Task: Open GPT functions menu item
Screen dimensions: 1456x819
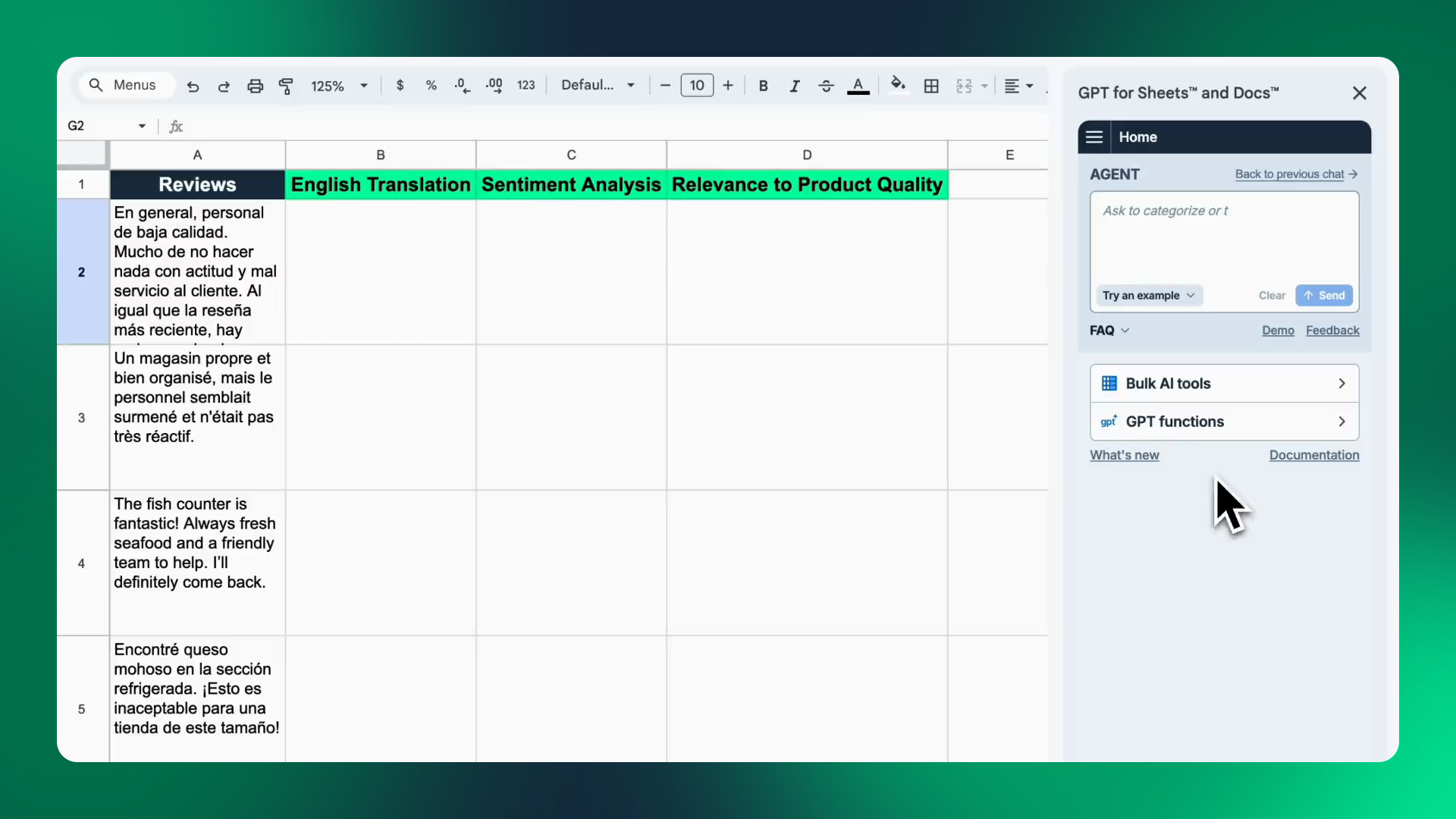Action: click(x=1224, y=422)
